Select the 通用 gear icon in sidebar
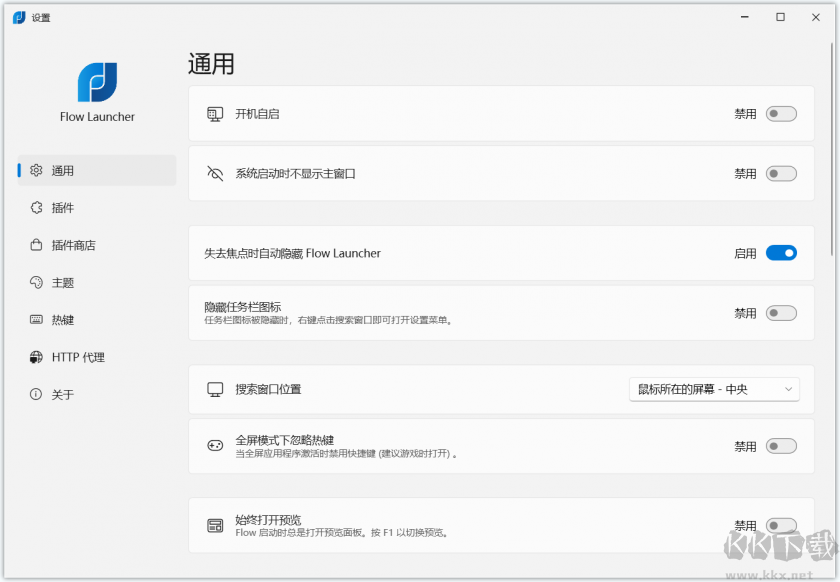Image resolution: width=840 pixels, height=582 pixels. click(36, 170)
